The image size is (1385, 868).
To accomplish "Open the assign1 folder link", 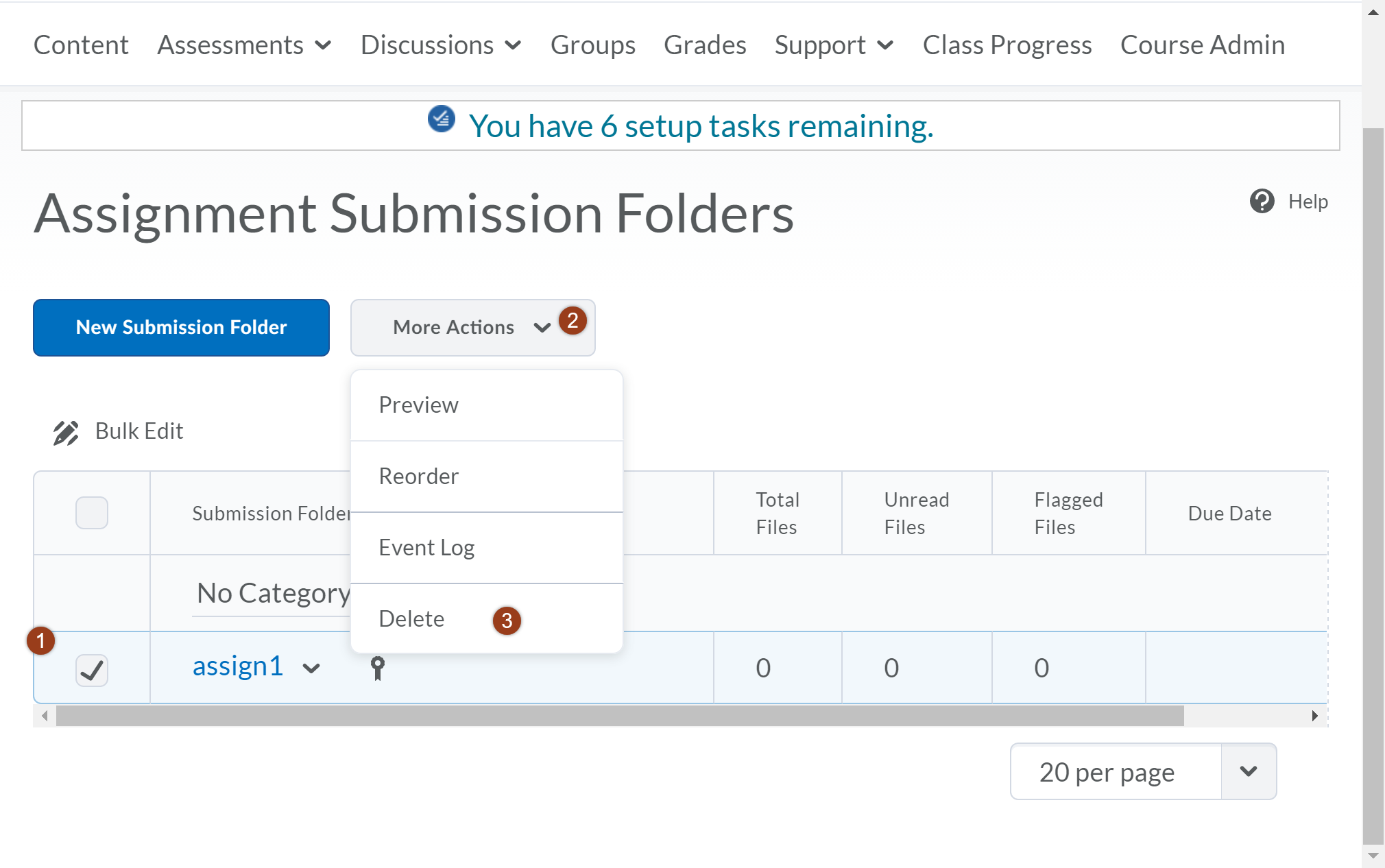I will [238, 666].
